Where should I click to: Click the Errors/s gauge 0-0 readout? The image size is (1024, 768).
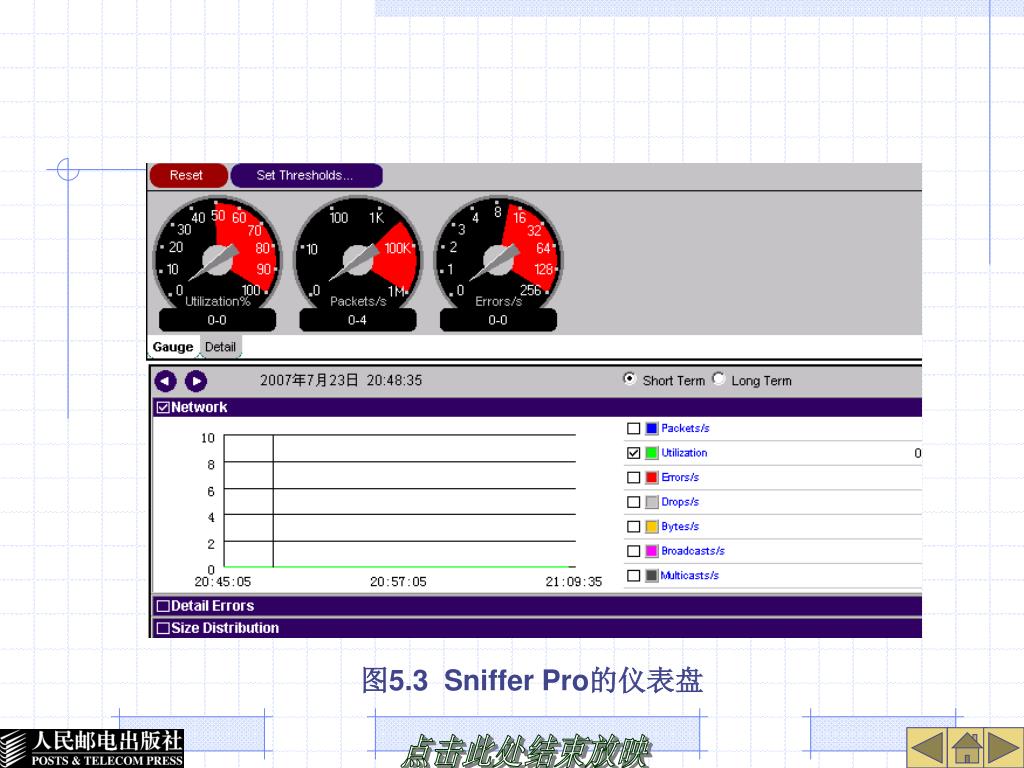point(498,320)
